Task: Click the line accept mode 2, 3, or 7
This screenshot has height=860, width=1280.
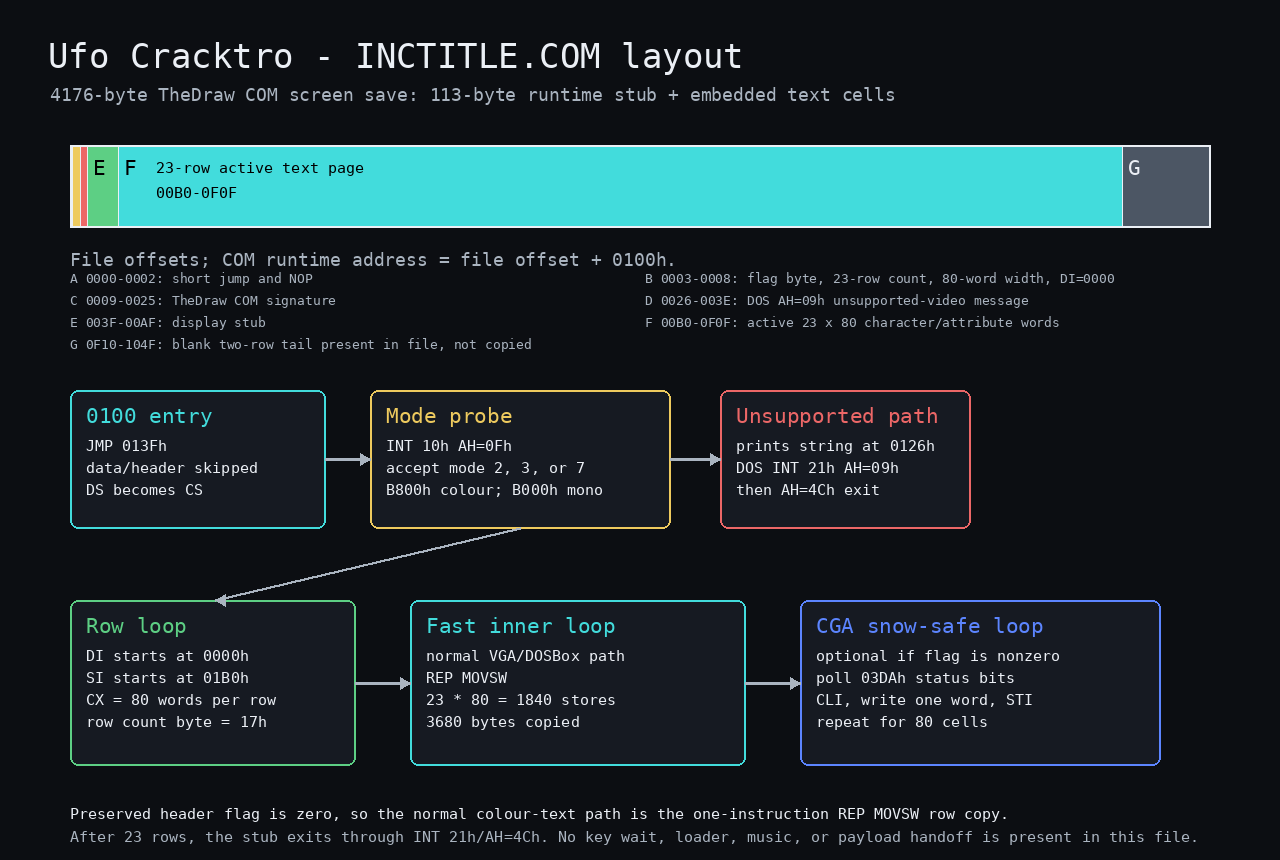Action: pos(485,468)
